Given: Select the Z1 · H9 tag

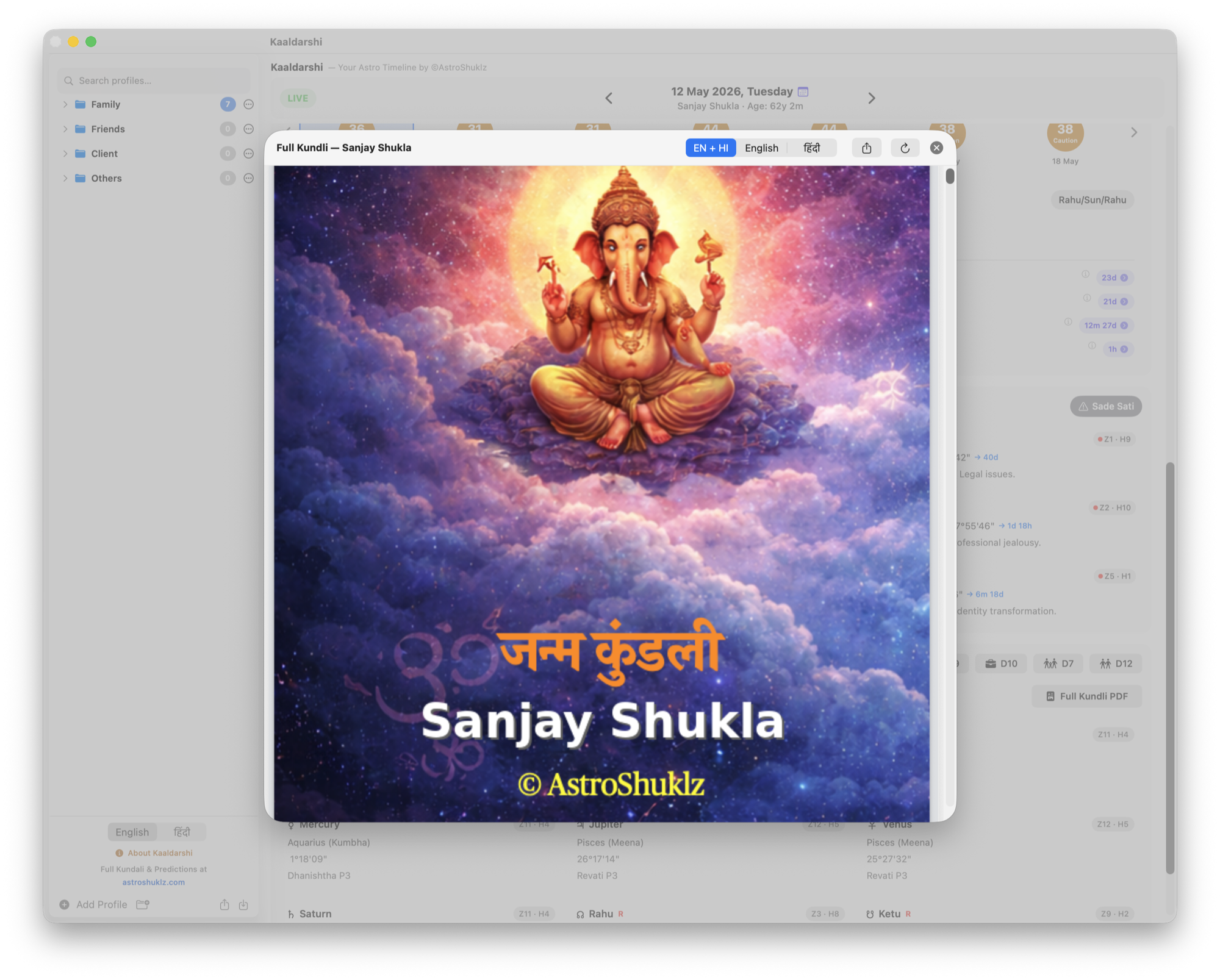Looking at the screenshot, I should coord(1114,439).
